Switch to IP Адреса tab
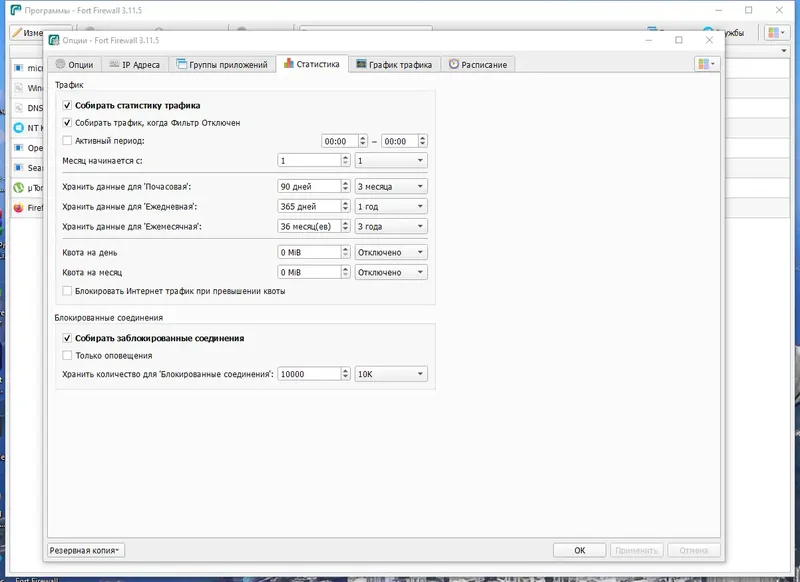 (135, 64)
